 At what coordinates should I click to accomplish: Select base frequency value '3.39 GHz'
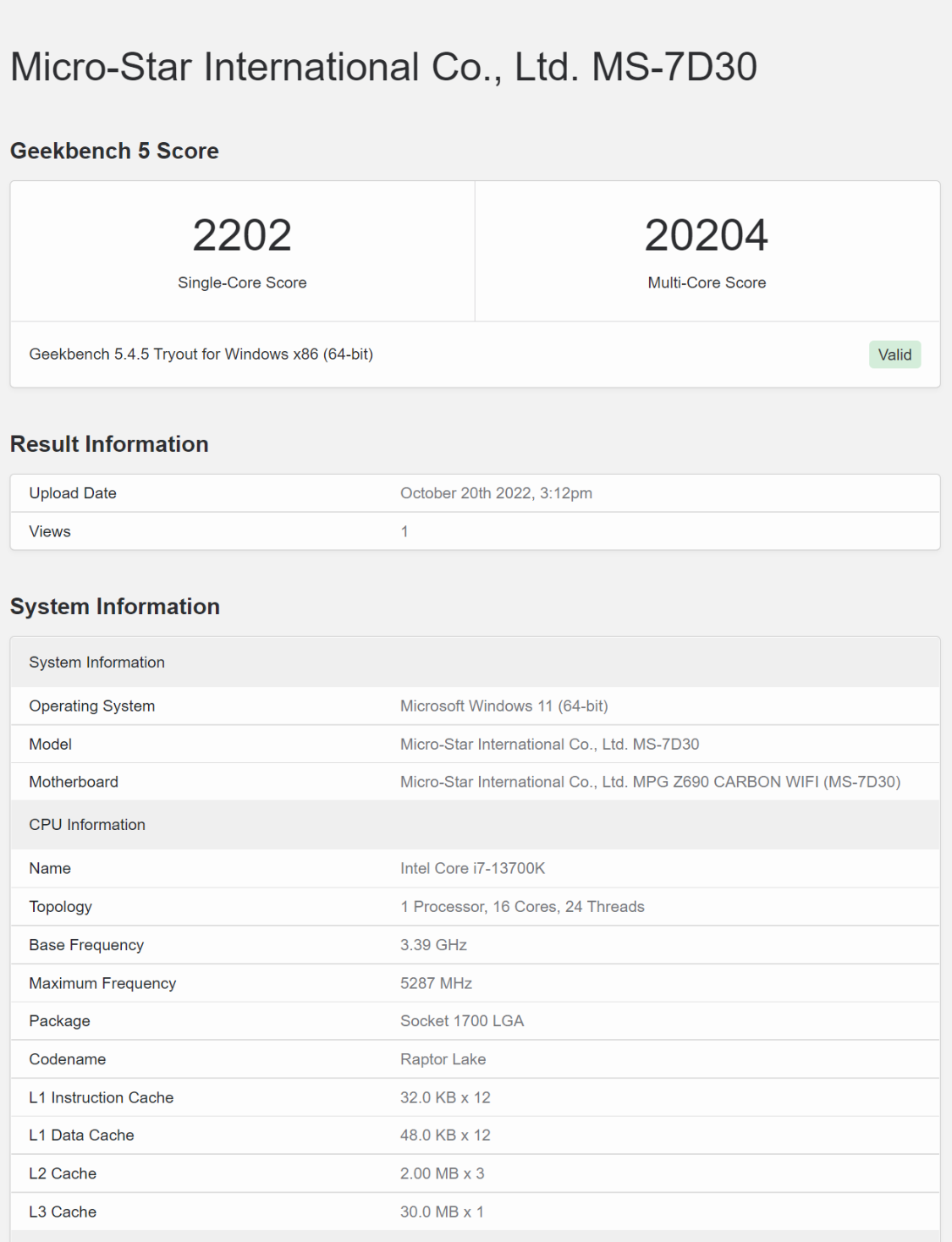[433, 945]
